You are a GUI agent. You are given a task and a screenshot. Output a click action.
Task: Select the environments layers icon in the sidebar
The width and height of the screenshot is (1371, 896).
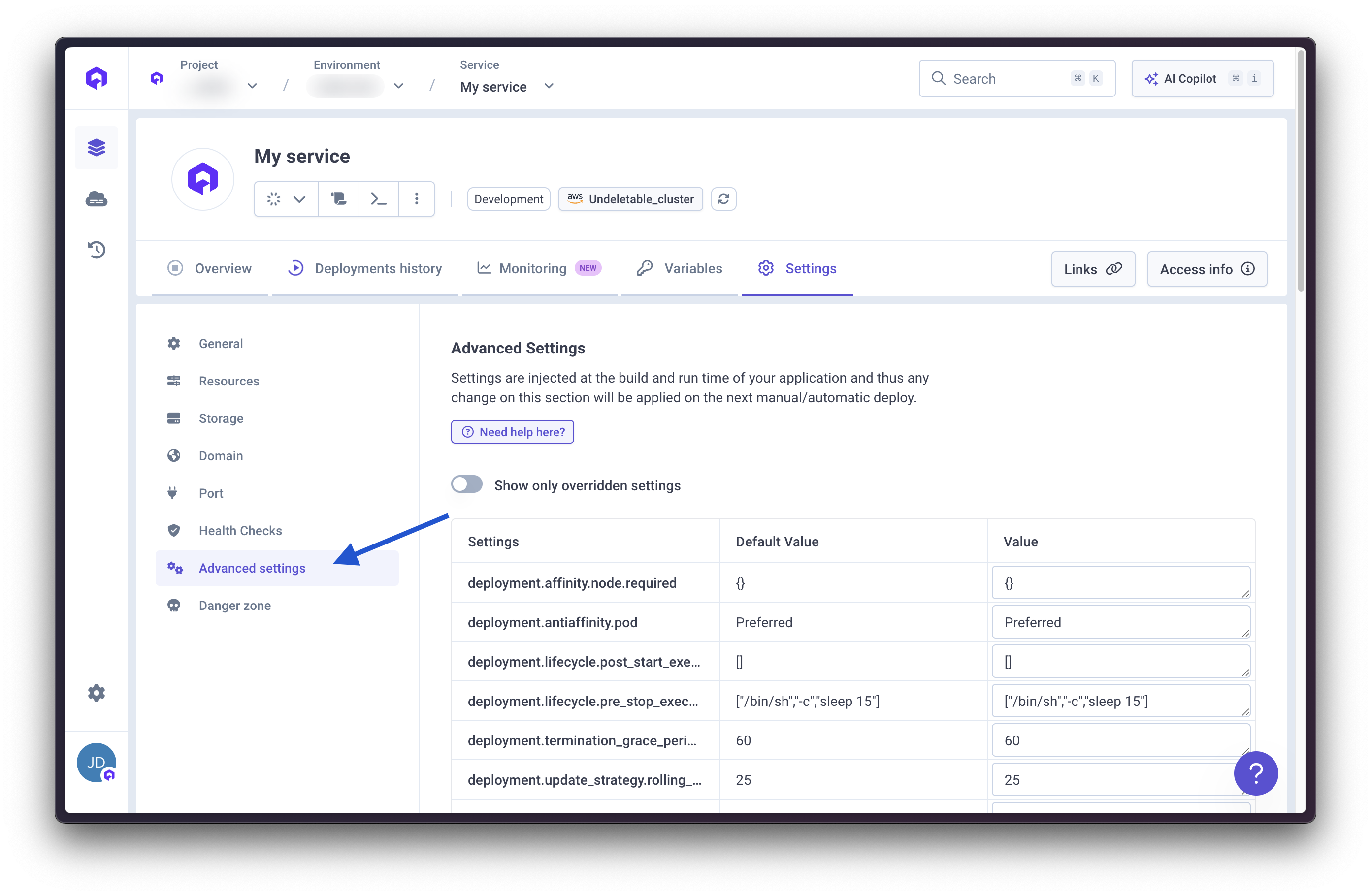[x=96, y=147]
